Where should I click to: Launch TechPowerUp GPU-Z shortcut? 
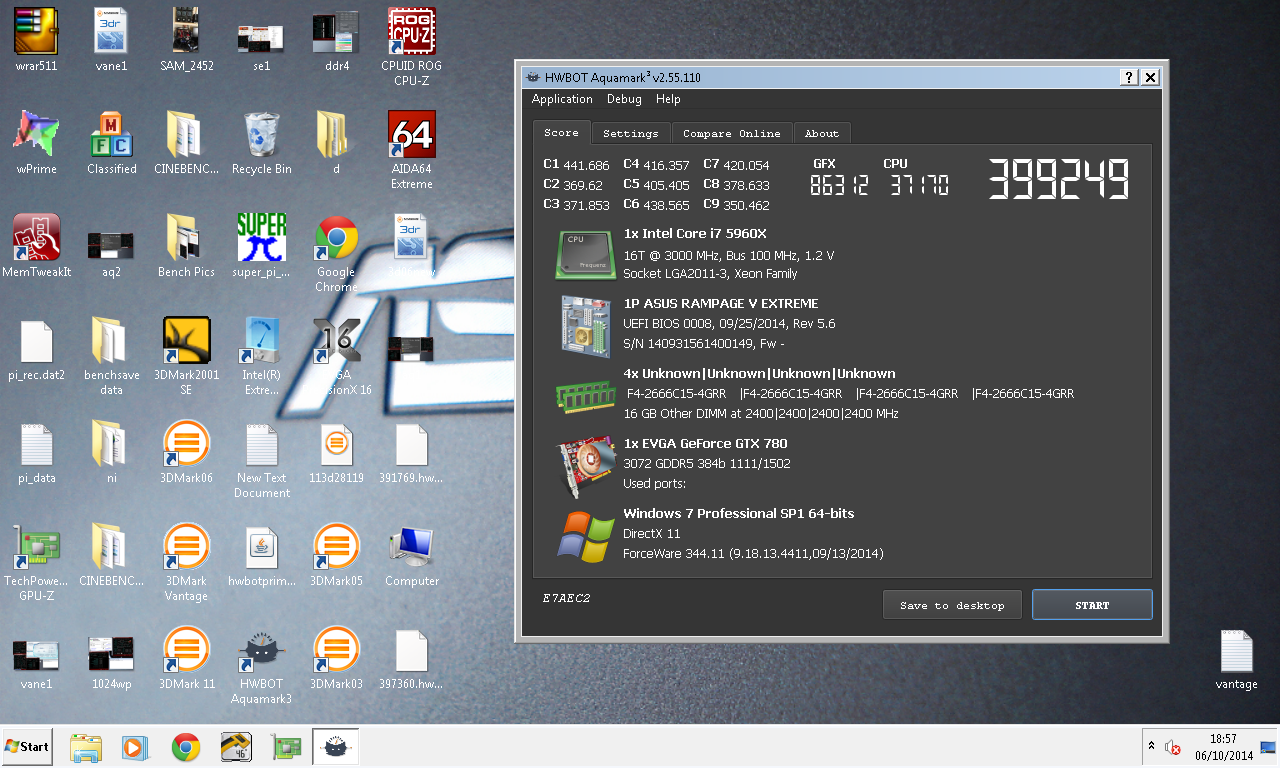(x=36, y=546)
